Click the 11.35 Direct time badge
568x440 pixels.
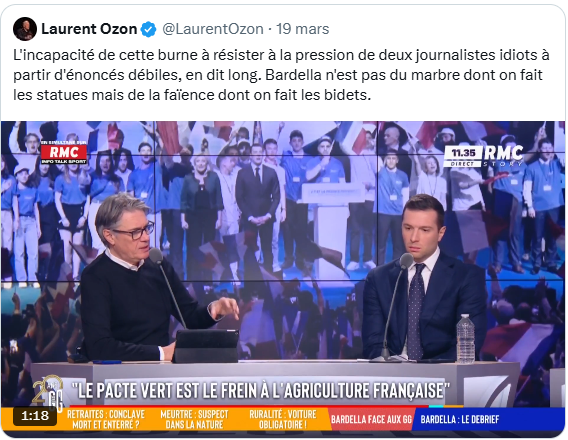click(x=463, y=156)
